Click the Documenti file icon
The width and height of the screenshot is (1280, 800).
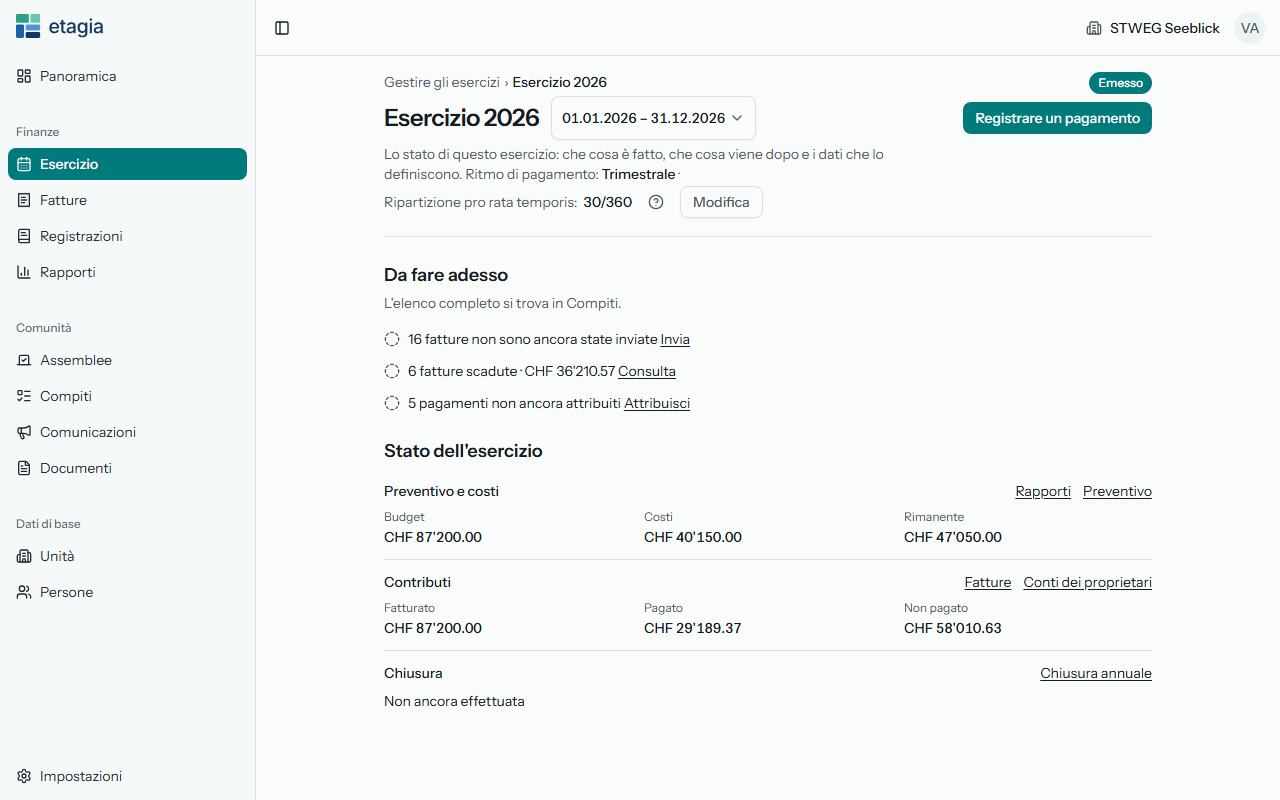[x=24, y=468]
